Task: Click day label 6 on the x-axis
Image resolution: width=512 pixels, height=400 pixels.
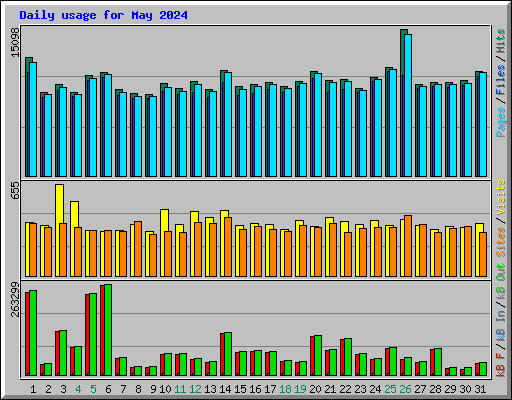Action: [108, 389]
